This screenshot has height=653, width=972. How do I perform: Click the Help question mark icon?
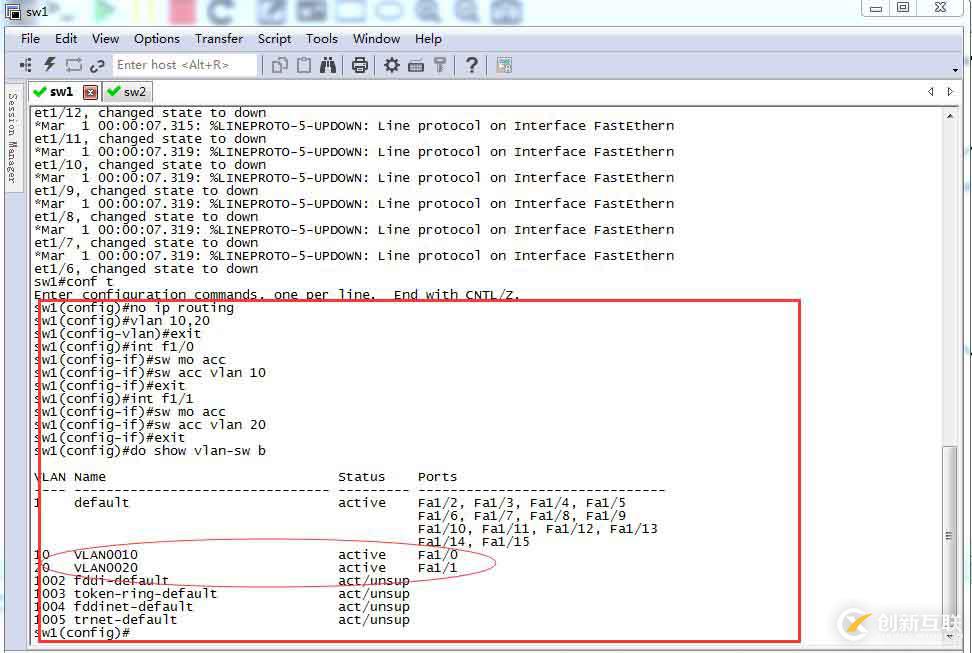472,64
